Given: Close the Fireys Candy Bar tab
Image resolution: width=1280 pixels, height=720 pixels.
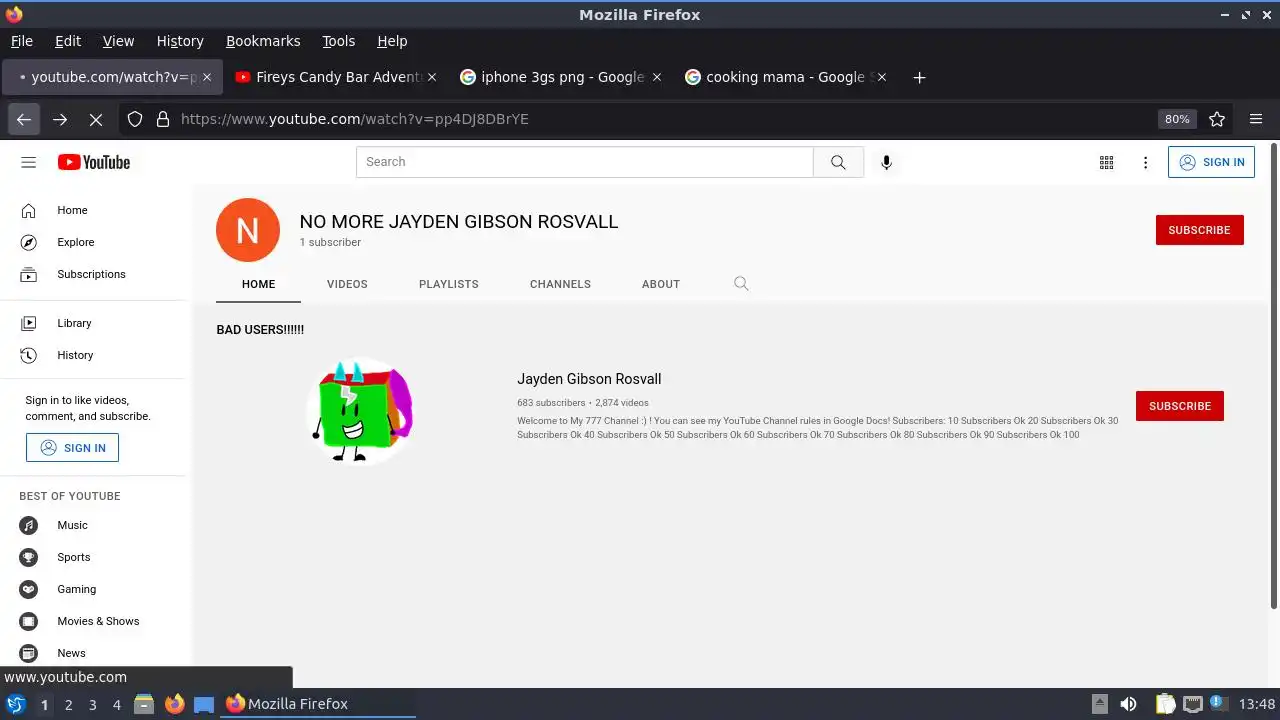Looking at the screenshot, I should [432, 77].
